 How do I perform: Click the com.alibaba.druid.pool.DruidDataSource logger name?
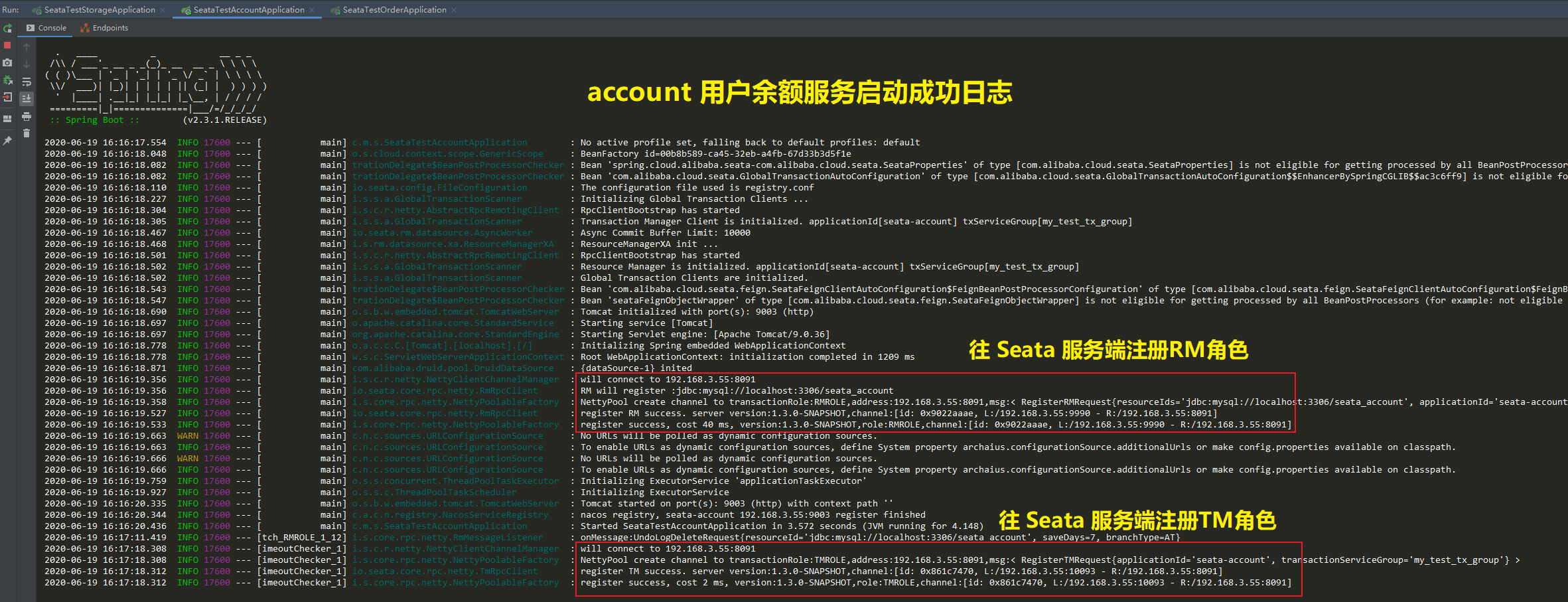[x=453, y=368]
